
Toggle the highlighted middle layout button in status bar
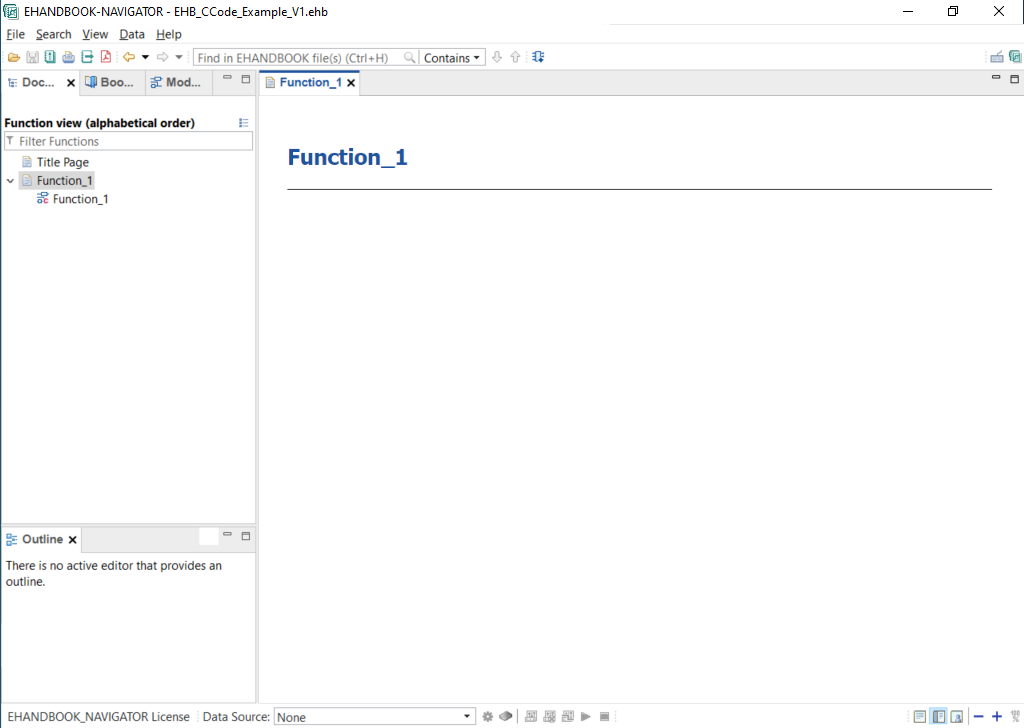click(938, 716)
